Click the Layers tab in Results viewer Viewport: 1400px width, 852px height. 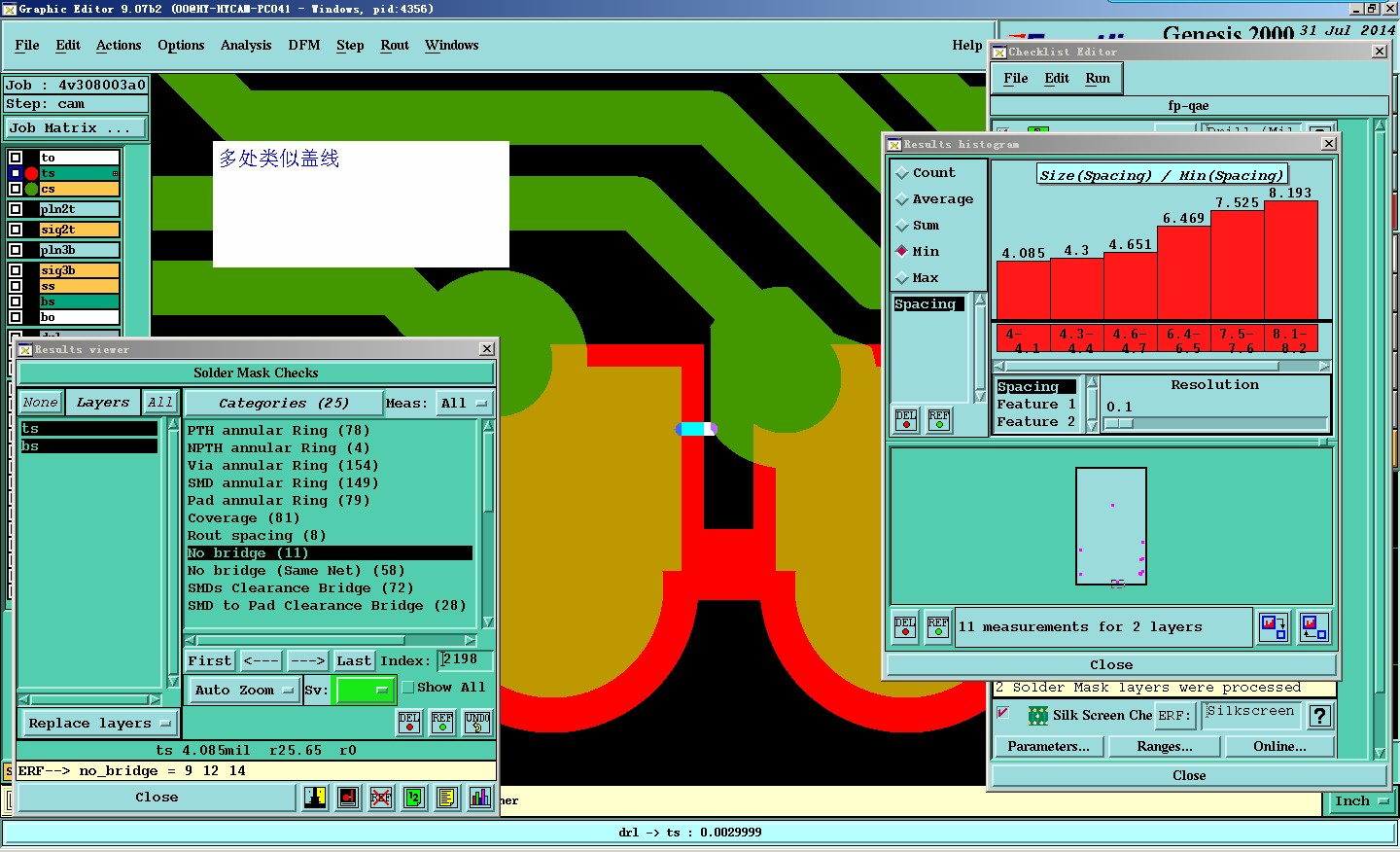103,403
